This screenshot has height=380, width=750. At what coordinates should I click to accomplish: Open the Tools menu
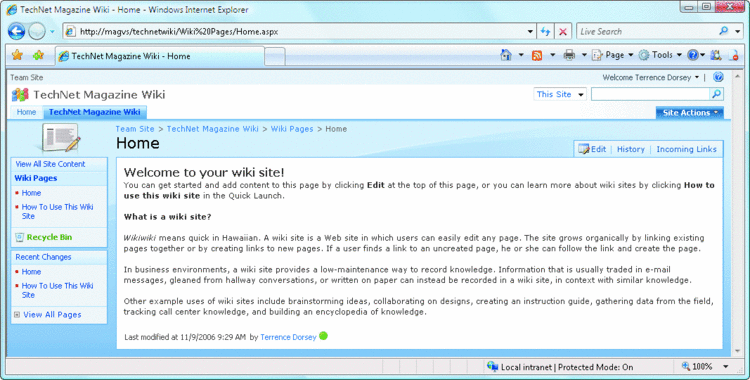point(660,55)
